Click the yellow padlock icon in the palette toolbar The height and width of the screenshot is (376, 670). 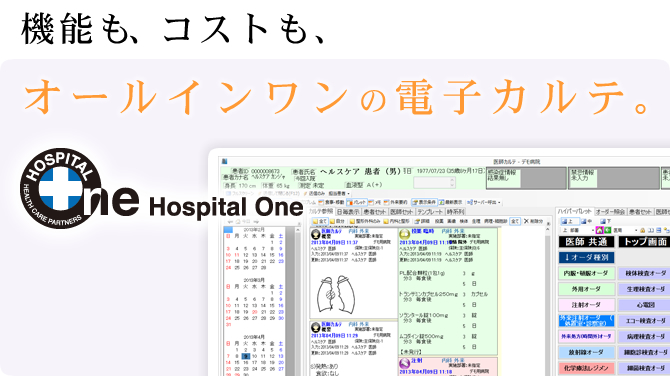click(x=642, y=230)
